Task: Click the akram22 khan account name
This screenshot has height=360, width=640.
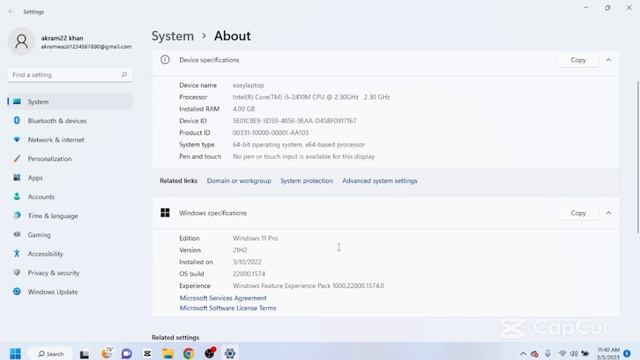Action: 62,38
